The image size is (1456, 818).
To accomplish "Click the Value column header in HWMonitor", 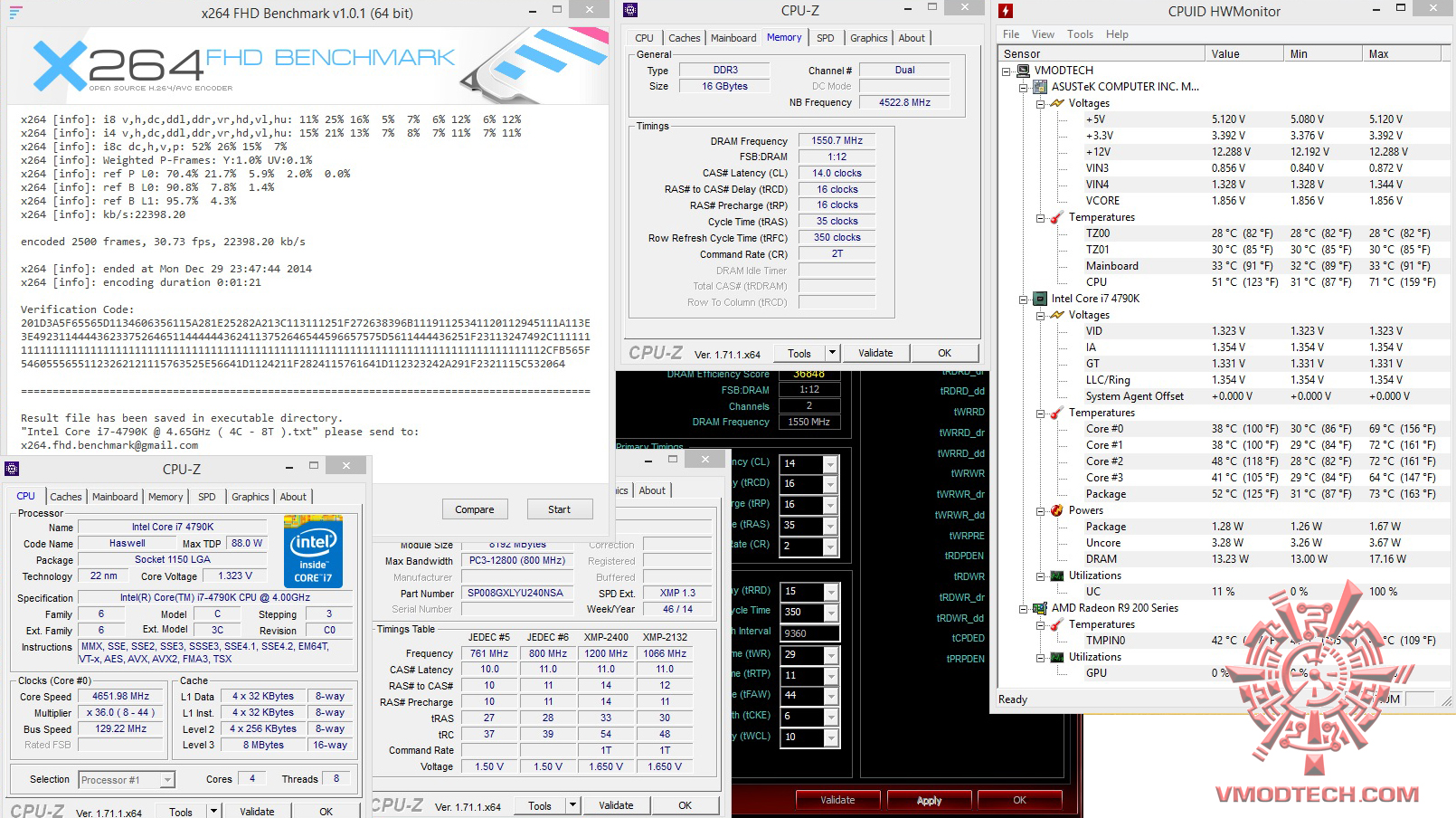I will (1243, 54).
